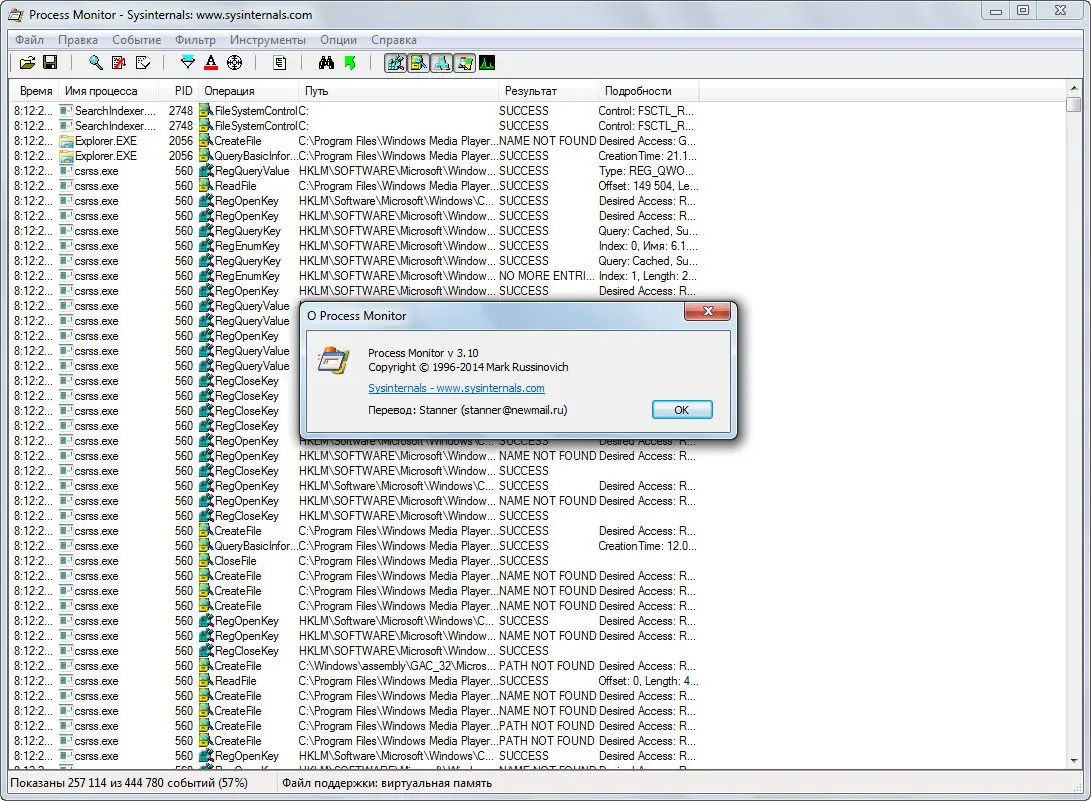The image size is (1091, 801).
Task: Click 'Перевод: Stanner' text in About dialog
Action: tap(413, 410)
